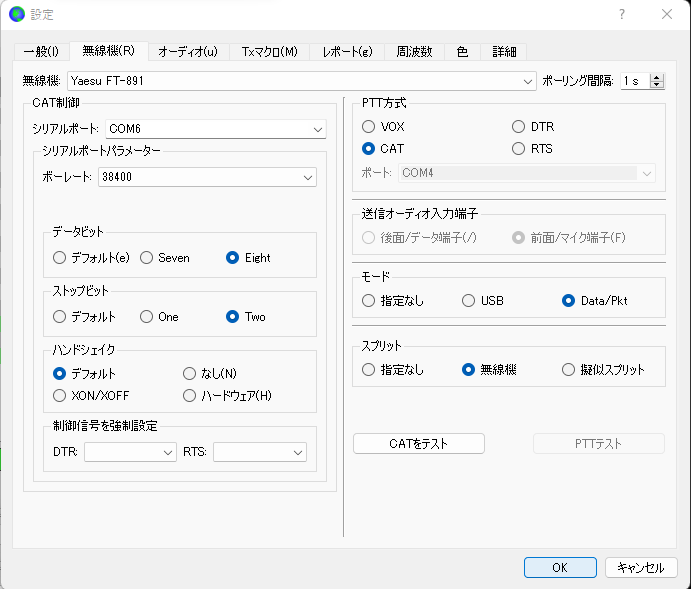Click the キャンセル button
Screen dimensions: 691x589
(641, 567)
